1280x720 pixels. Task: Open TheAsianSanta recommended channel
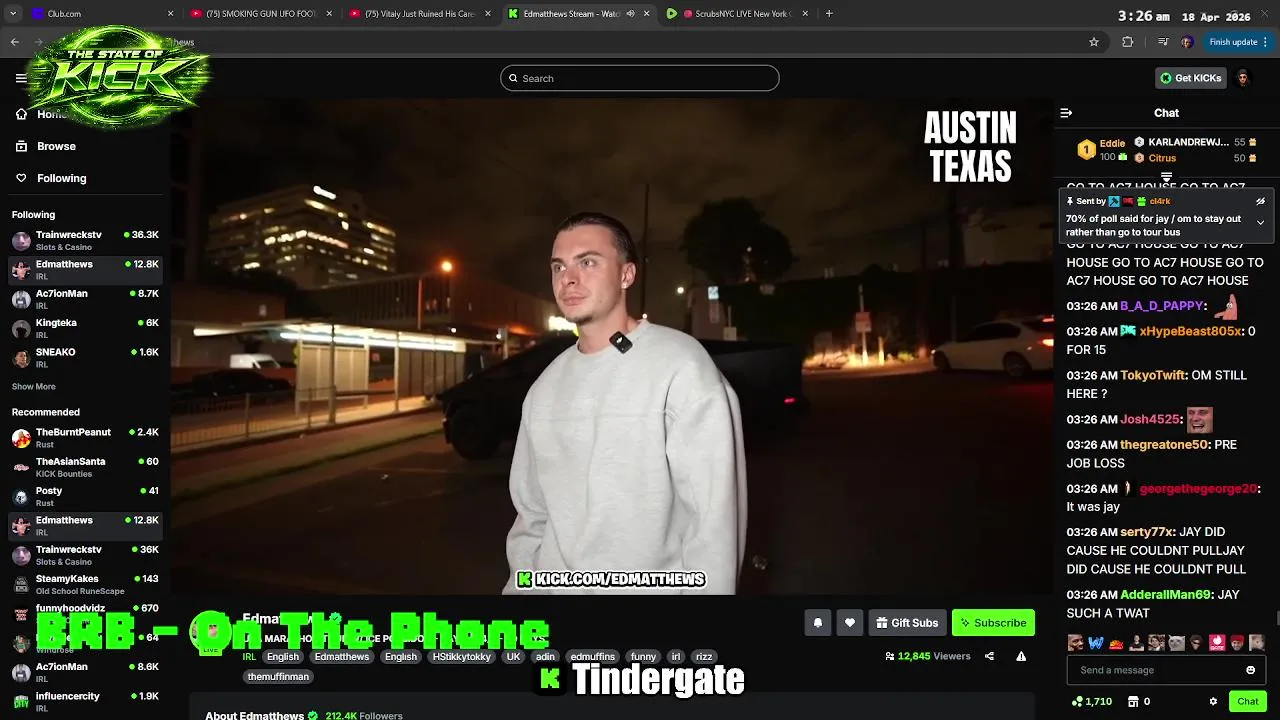[x=85, y=466]
